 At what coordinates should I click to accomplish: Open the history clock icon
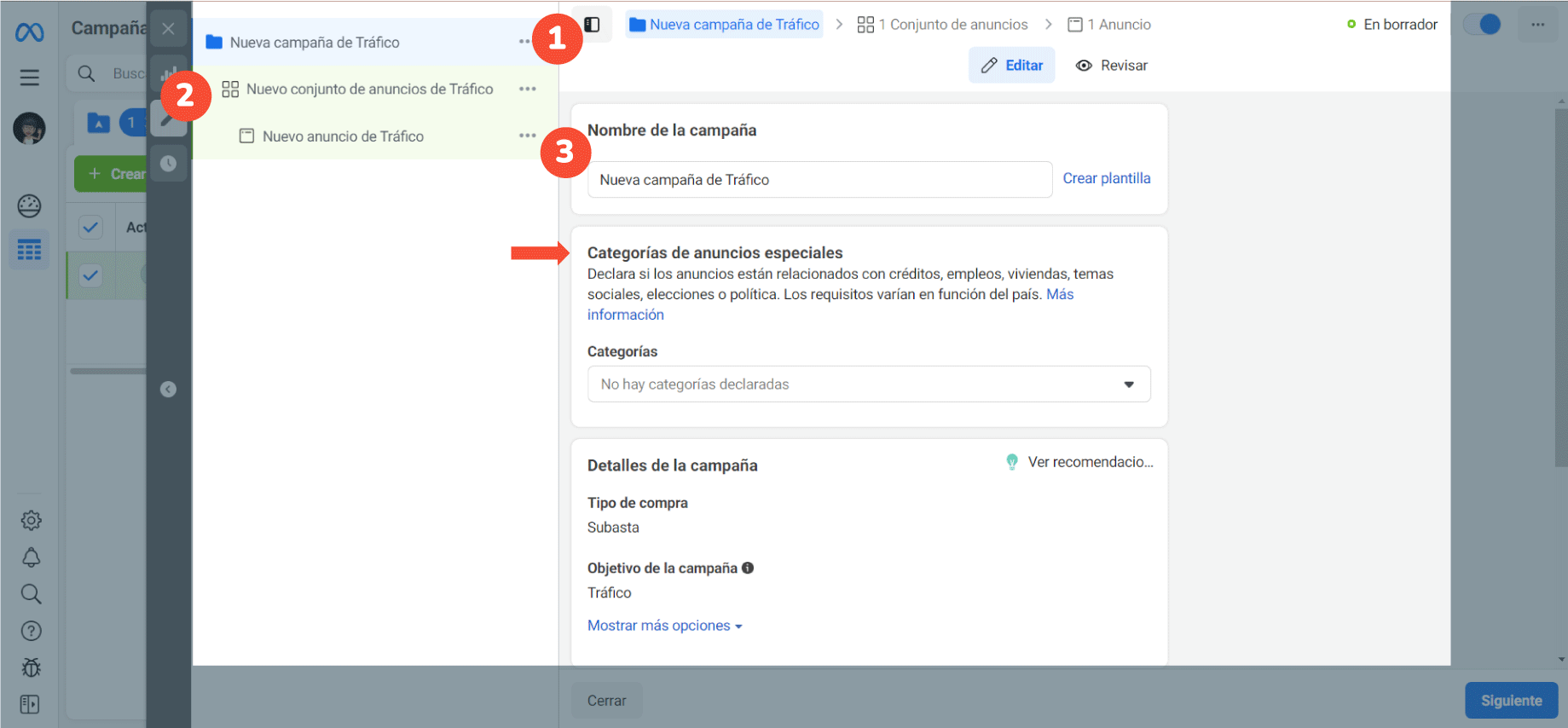[x=169, y=163]
